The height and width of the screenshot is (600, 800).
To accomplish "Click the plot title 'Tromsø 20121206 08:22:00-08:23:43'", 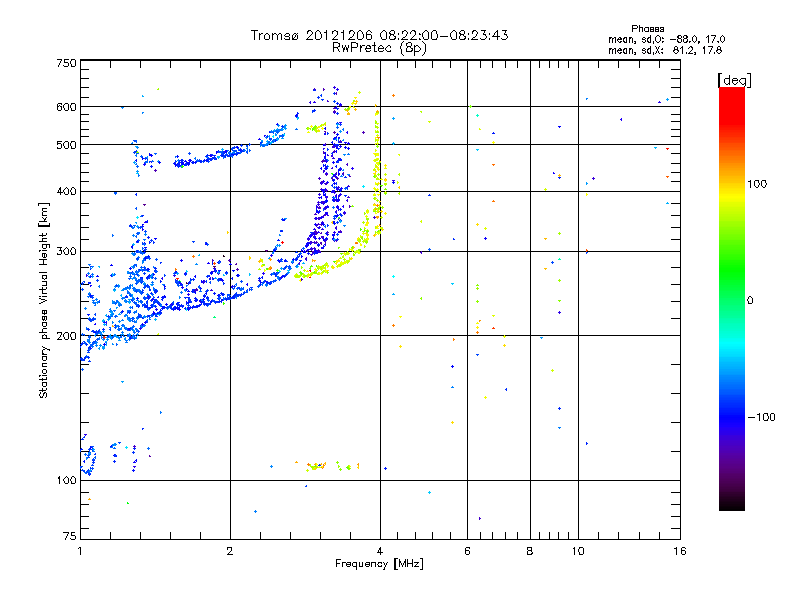I will [379, 35].
